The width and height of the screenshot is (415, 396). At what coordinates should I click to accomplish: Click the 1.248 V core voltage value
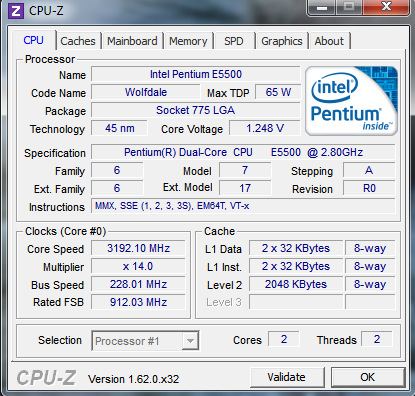265,128
